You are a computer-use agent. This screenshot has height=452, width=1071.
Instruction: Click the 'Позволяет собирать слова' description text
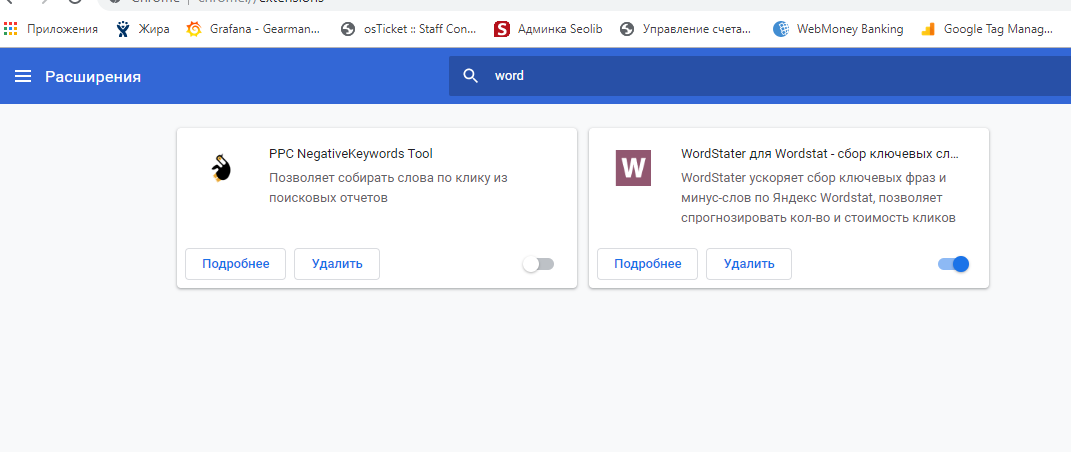click(x=388, y=188)
